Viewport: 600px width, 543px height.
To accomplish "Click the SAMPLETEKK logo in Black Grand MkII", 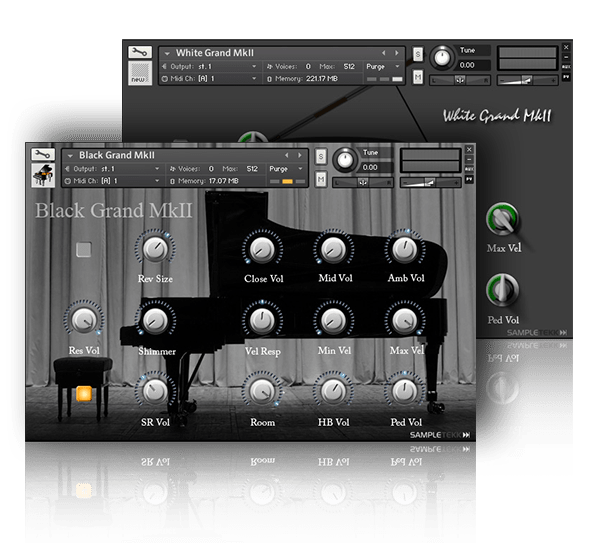I will (440, 435).
